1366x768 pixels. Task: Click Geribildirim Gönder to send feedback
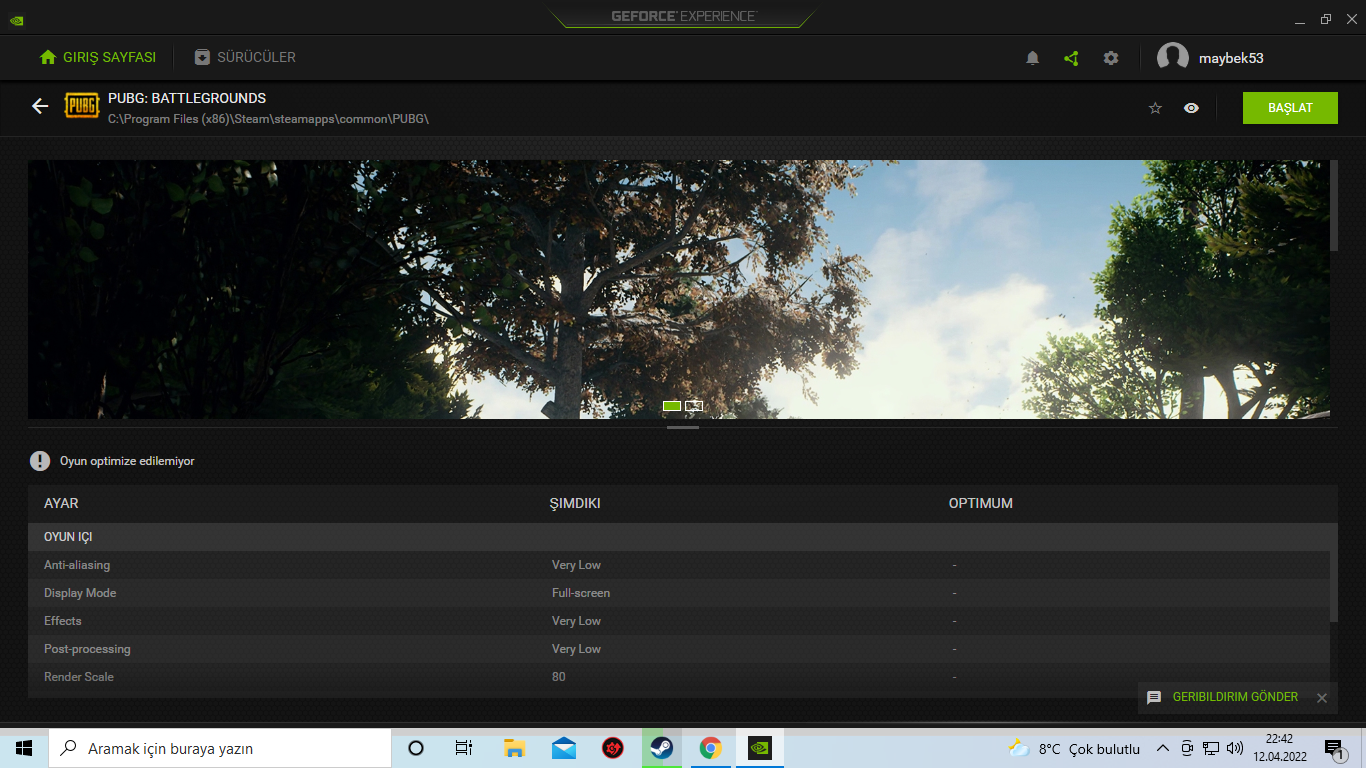coord(1235,697)
